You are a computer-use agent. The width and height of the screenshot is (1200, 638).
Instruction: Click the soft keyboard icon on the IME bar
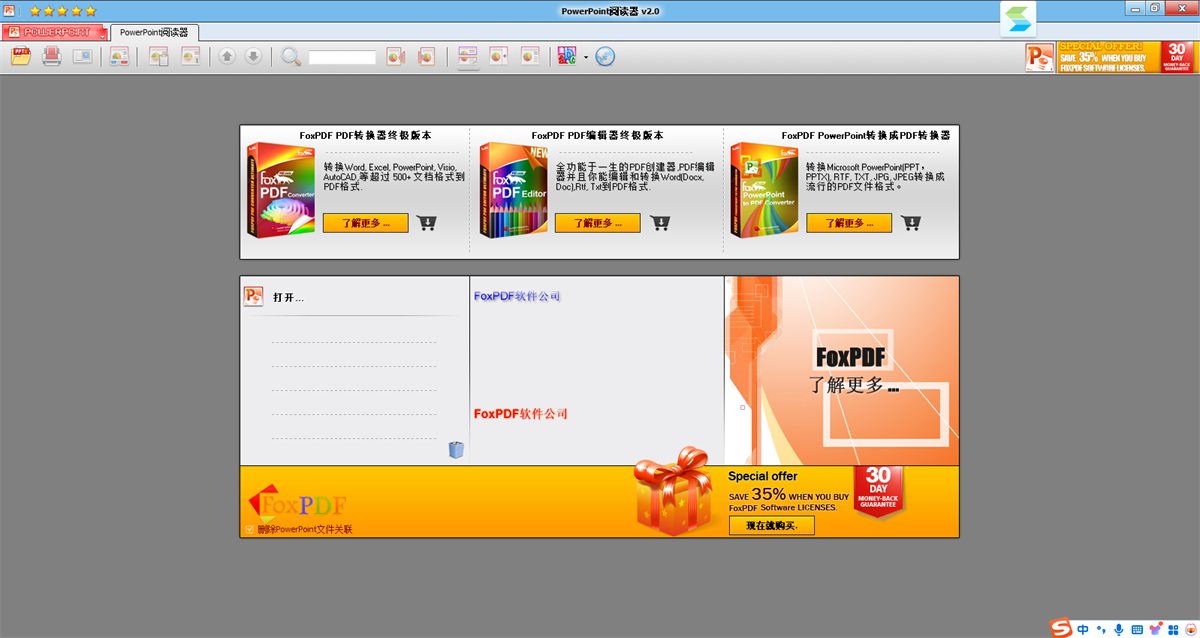coord(1137,629)
